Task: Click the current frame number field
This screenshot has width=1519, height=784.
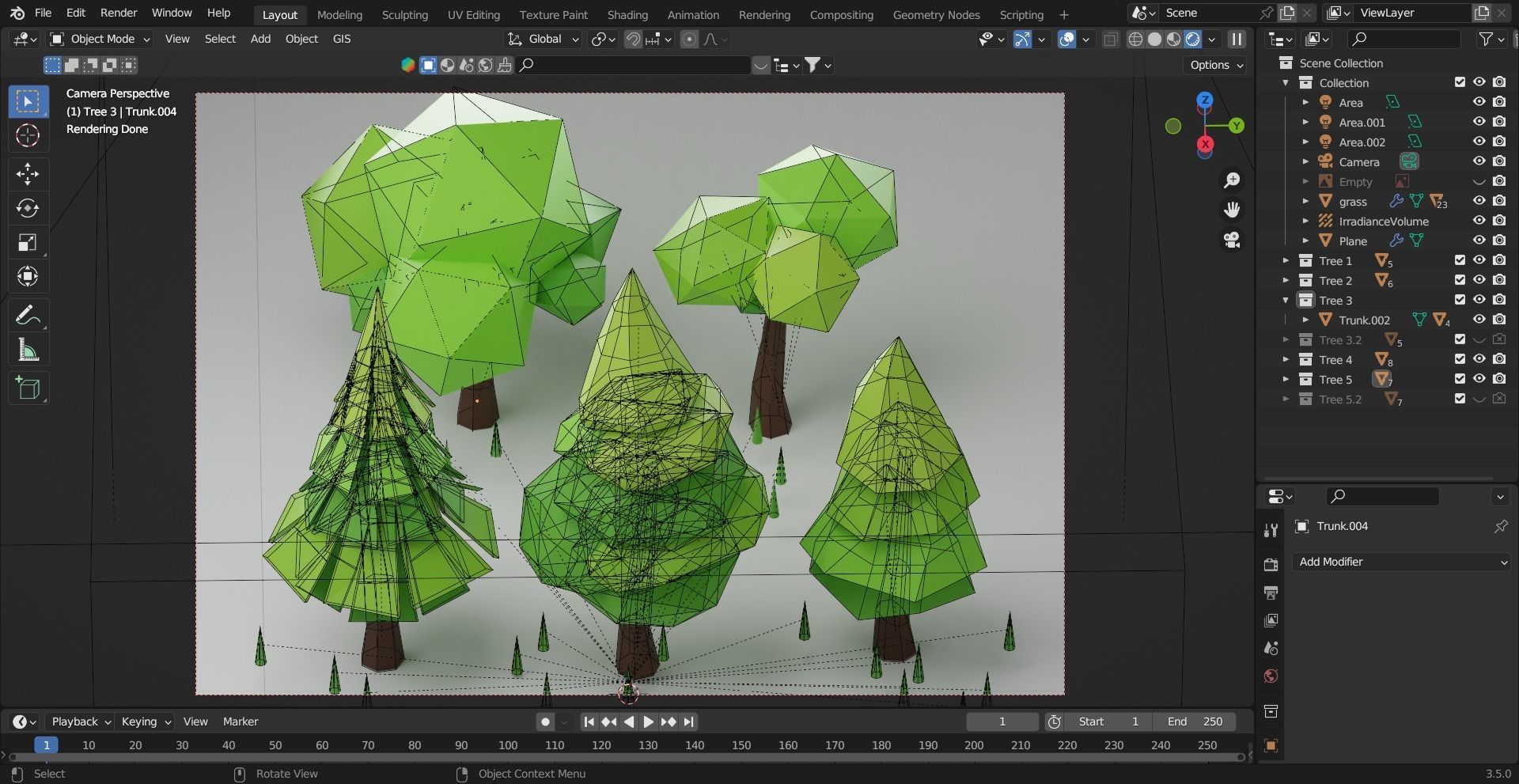Action: pos(1002,722)
